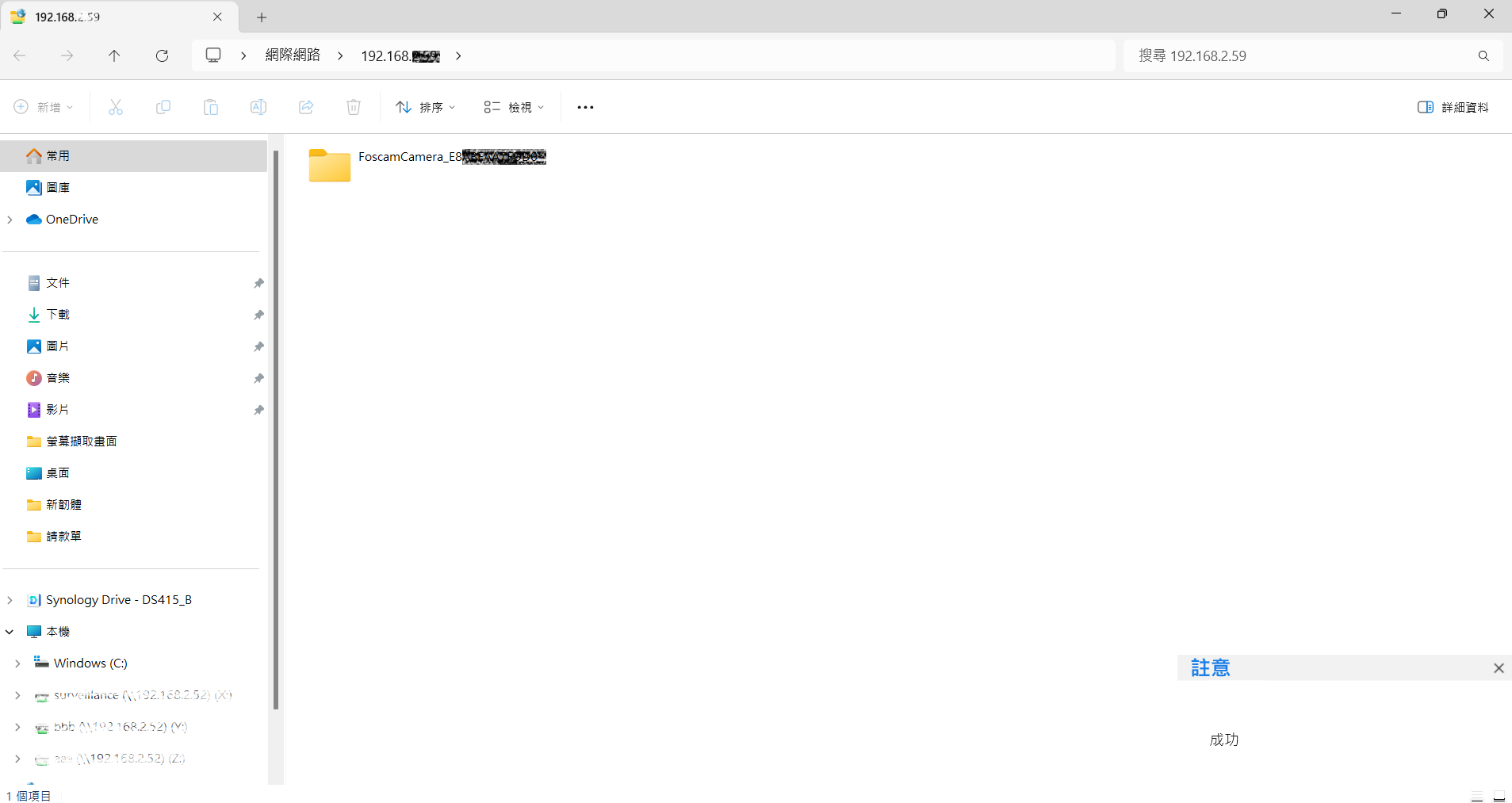The height and width of the screenshot is (803, 1512).
Task: Open the 排序 sort dropdown
Action: (426, 107)
